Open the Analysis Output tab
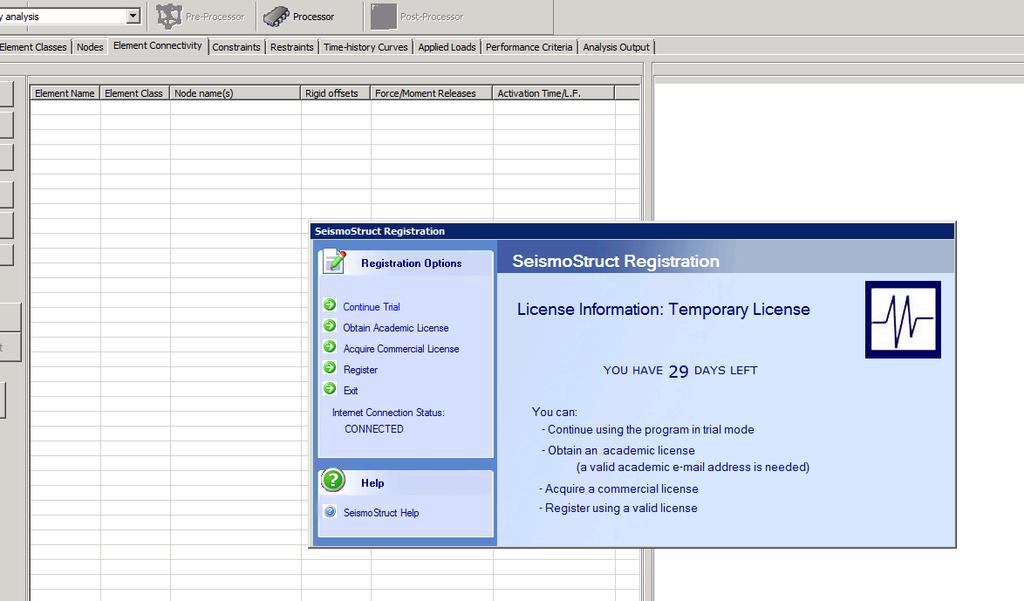The image size is (1024, 601). (x=616, y=47)
